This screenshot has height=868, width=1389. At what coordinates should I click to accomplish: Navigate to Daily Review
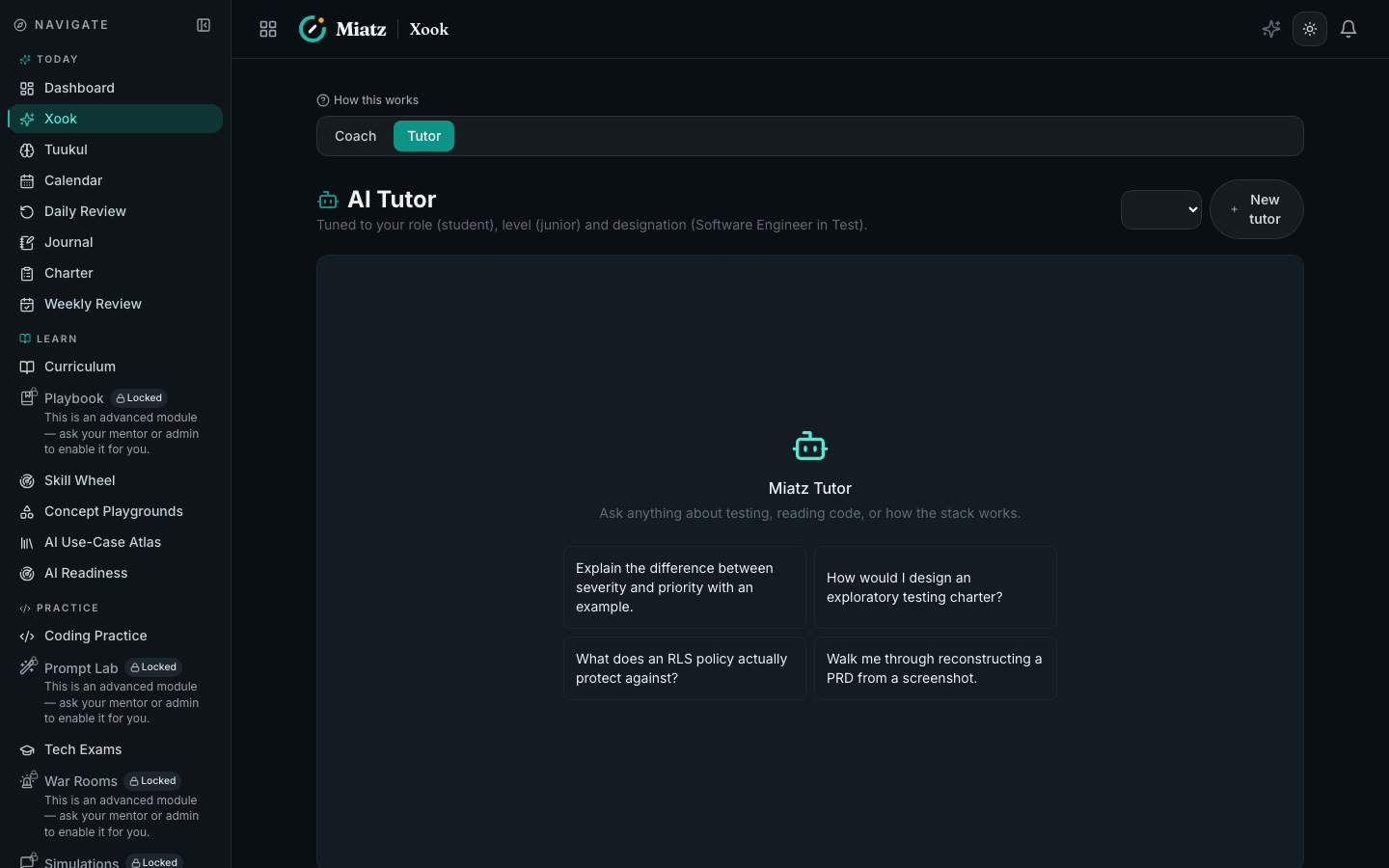pyautogui.click(x=115, y=211)
